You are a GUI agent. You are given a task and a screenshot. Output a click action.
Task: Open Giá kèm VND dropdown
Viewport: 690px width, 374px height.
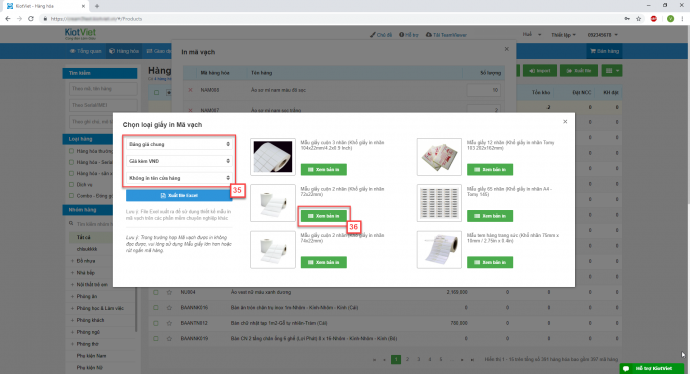[179, 161]
